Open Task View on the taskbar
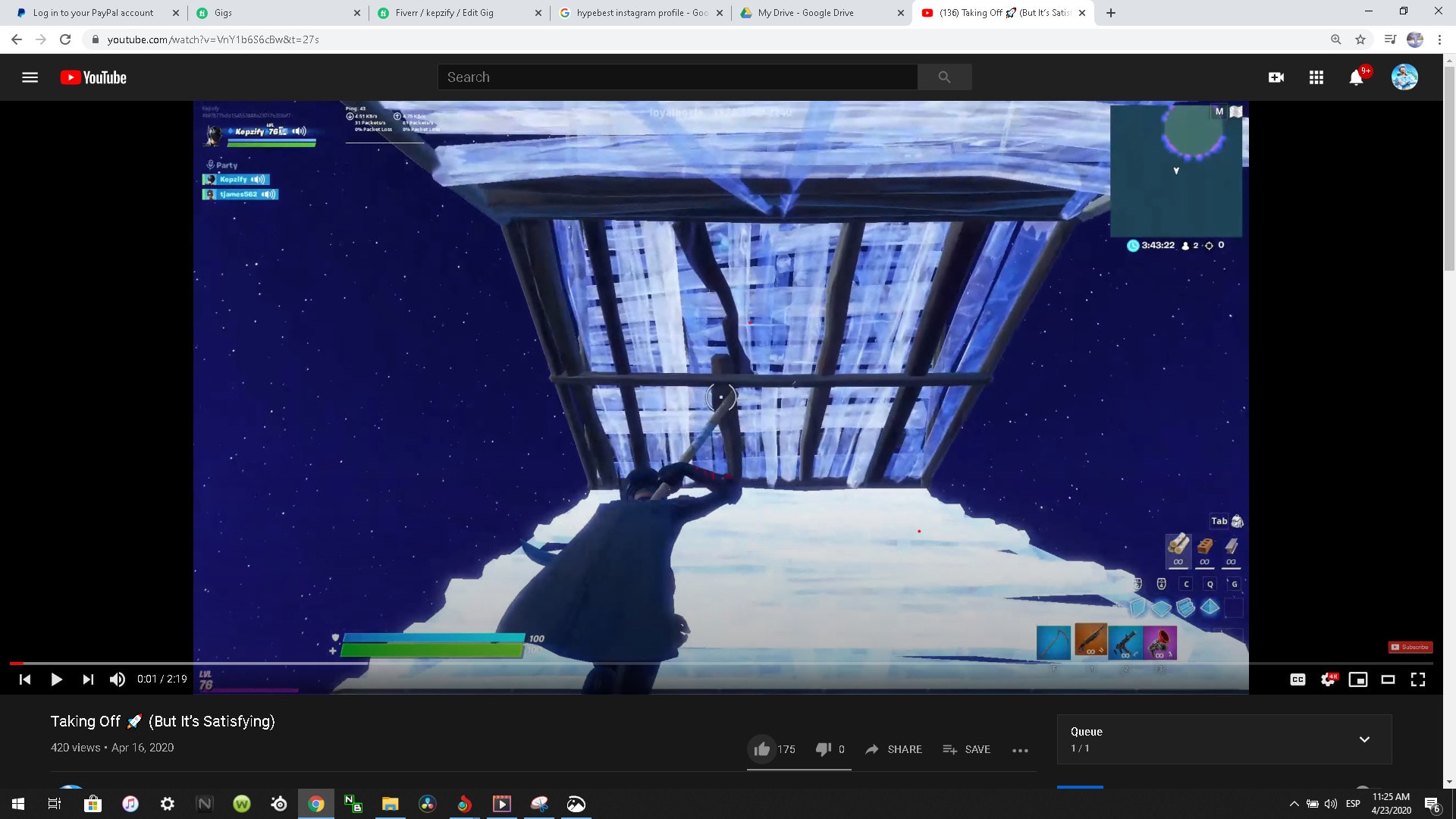The width and height of the screenshot is (1456, 819). click(x=55, y=804)
